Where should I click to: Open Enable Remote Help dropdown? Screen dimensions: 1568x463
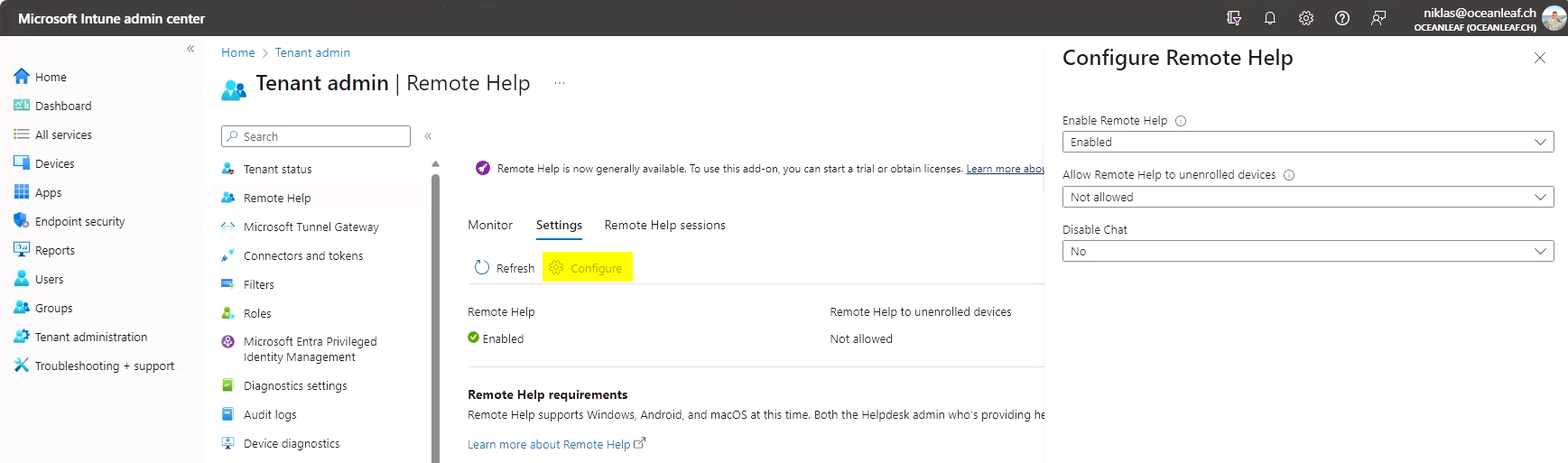(x=1308, y=143)
